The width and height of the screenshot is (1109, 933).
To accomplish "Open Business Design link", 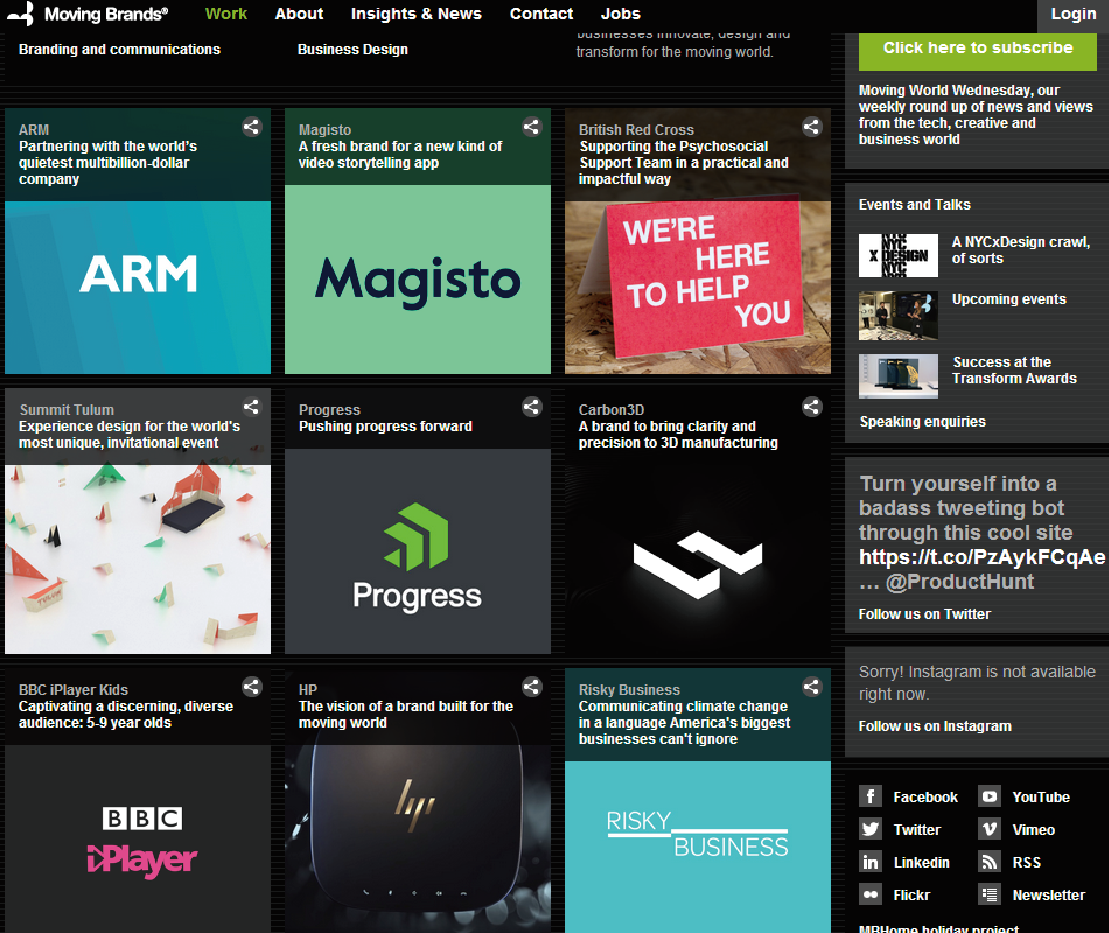I will (x=352, y=50).
